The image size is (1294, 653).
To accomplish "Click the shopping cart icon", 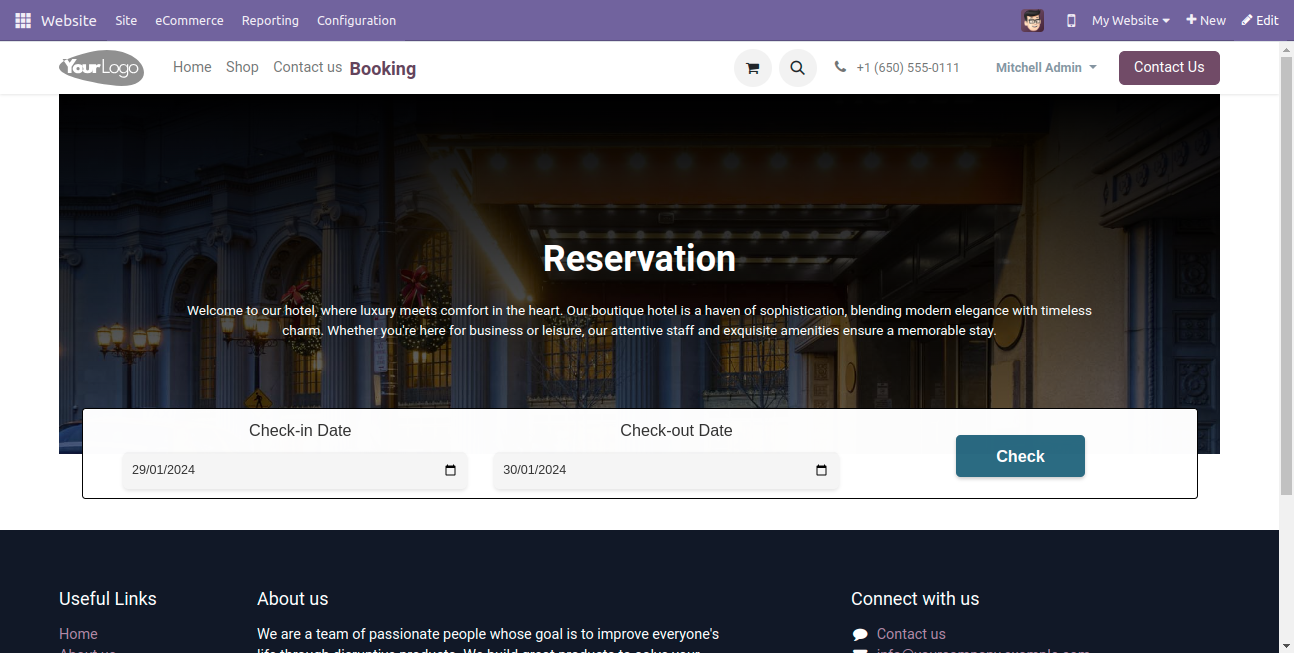I will point(752,68).
